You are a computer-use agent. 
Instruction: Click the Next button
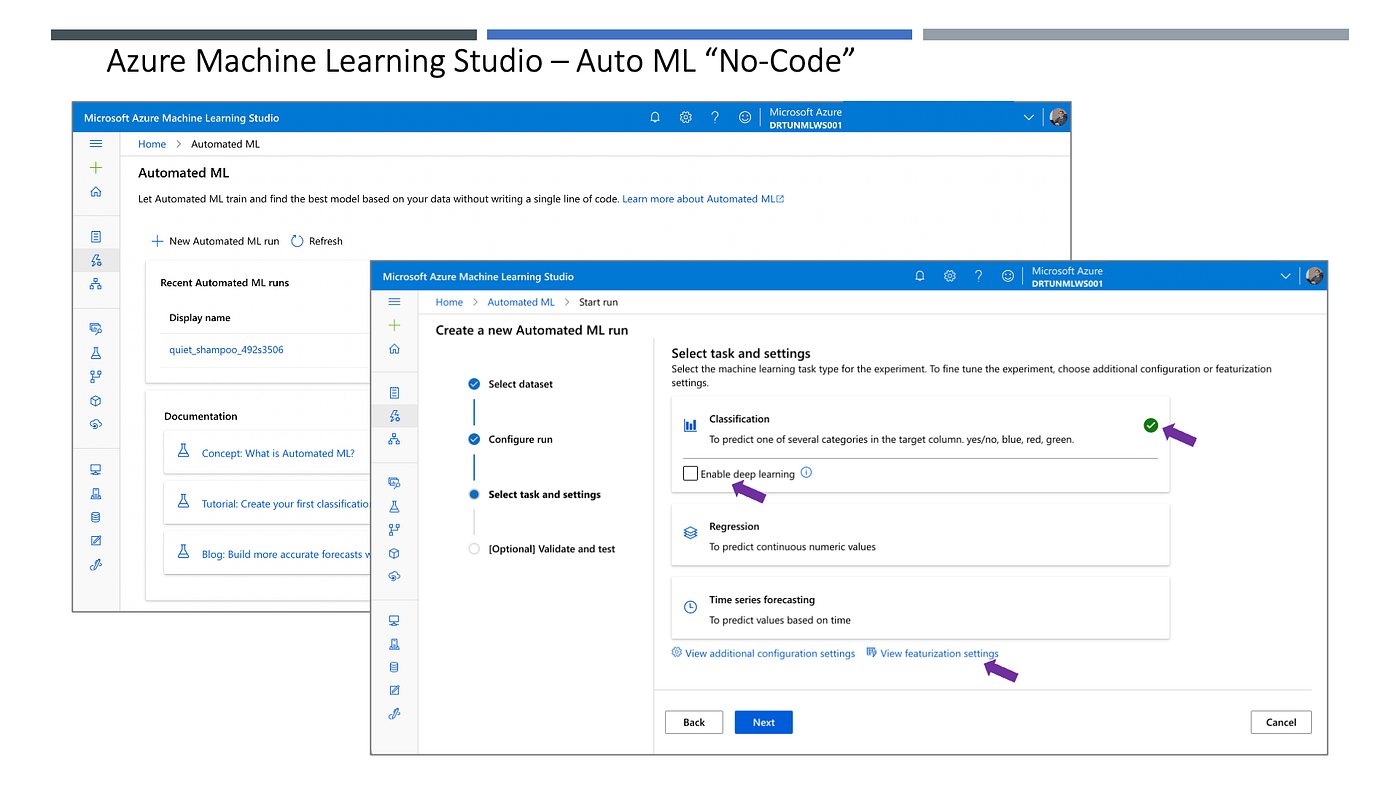(x=764, y=722)
